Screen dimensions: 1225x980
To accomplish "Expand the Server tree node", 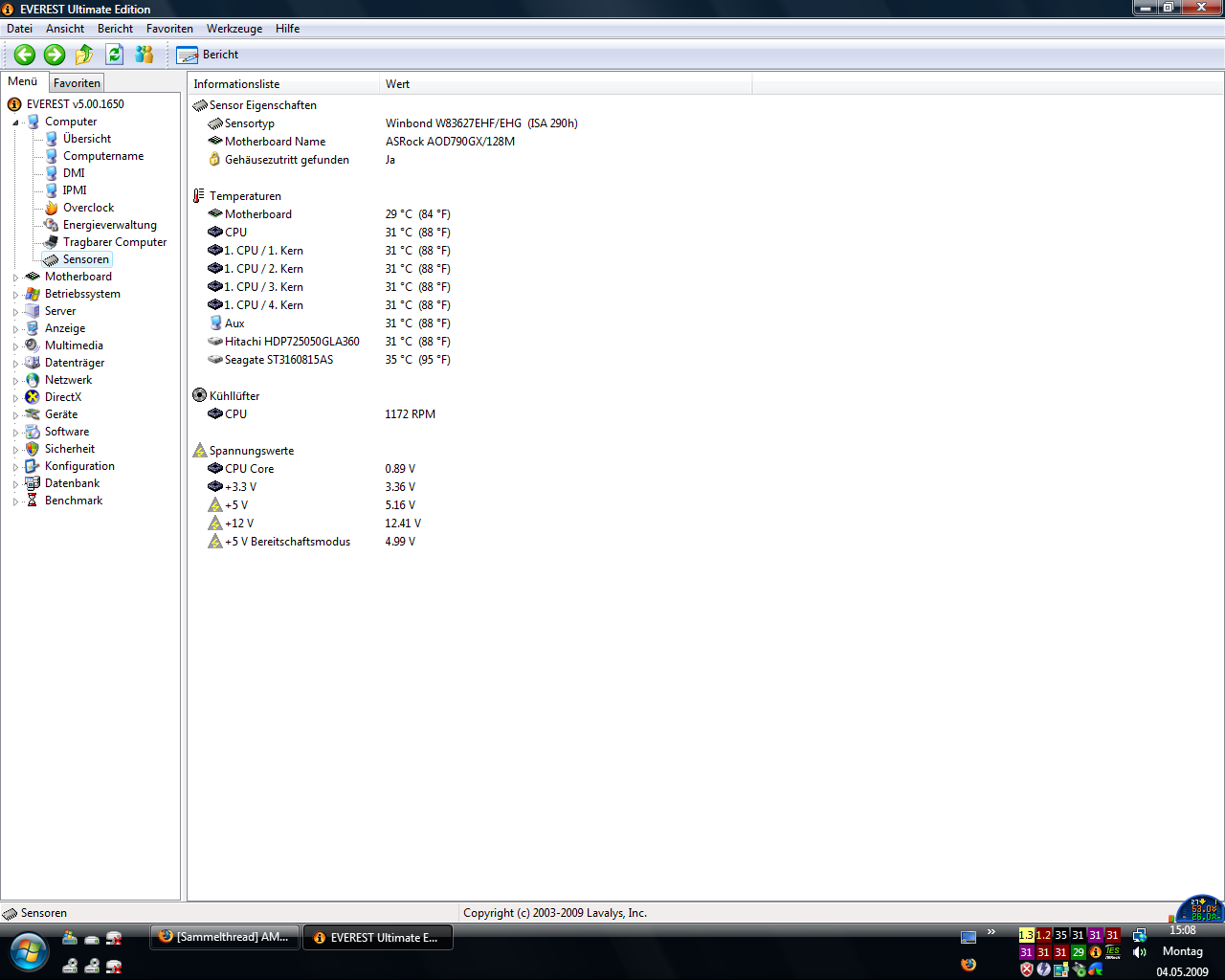I will (15, 312).
